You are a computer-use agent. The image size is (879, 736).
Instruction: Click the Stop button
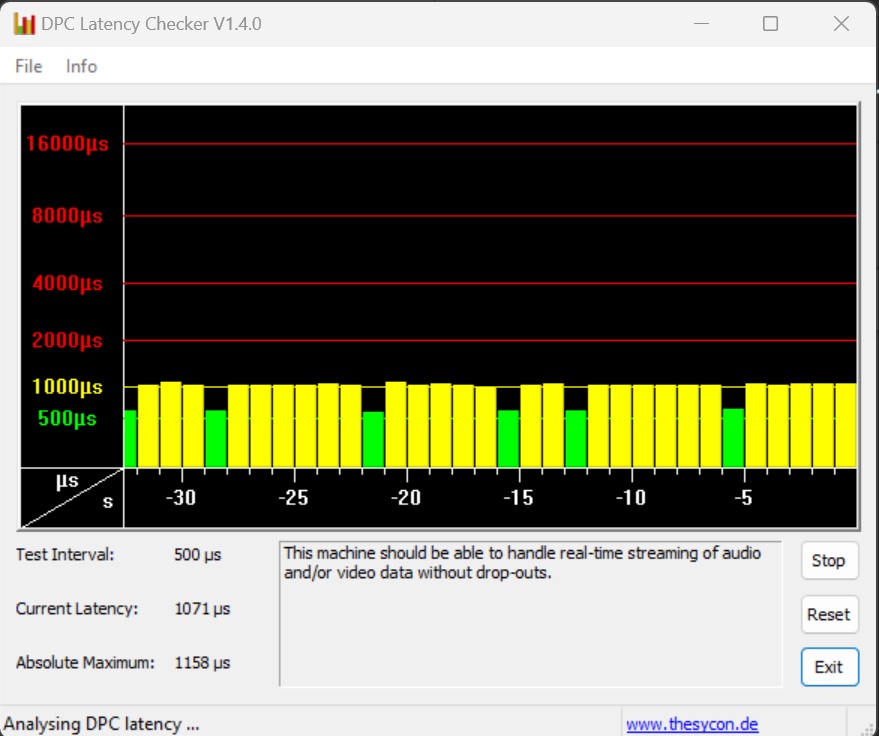(x=829, y=561)
